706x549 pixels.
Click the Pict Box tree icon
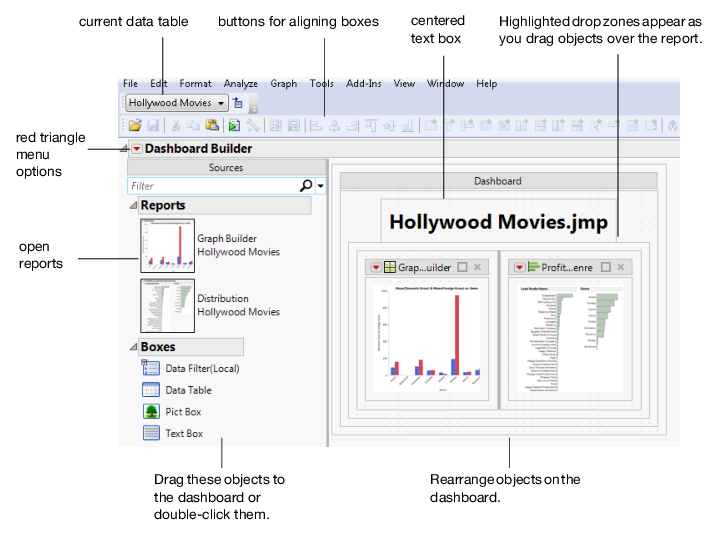click(x=151, y=411)
